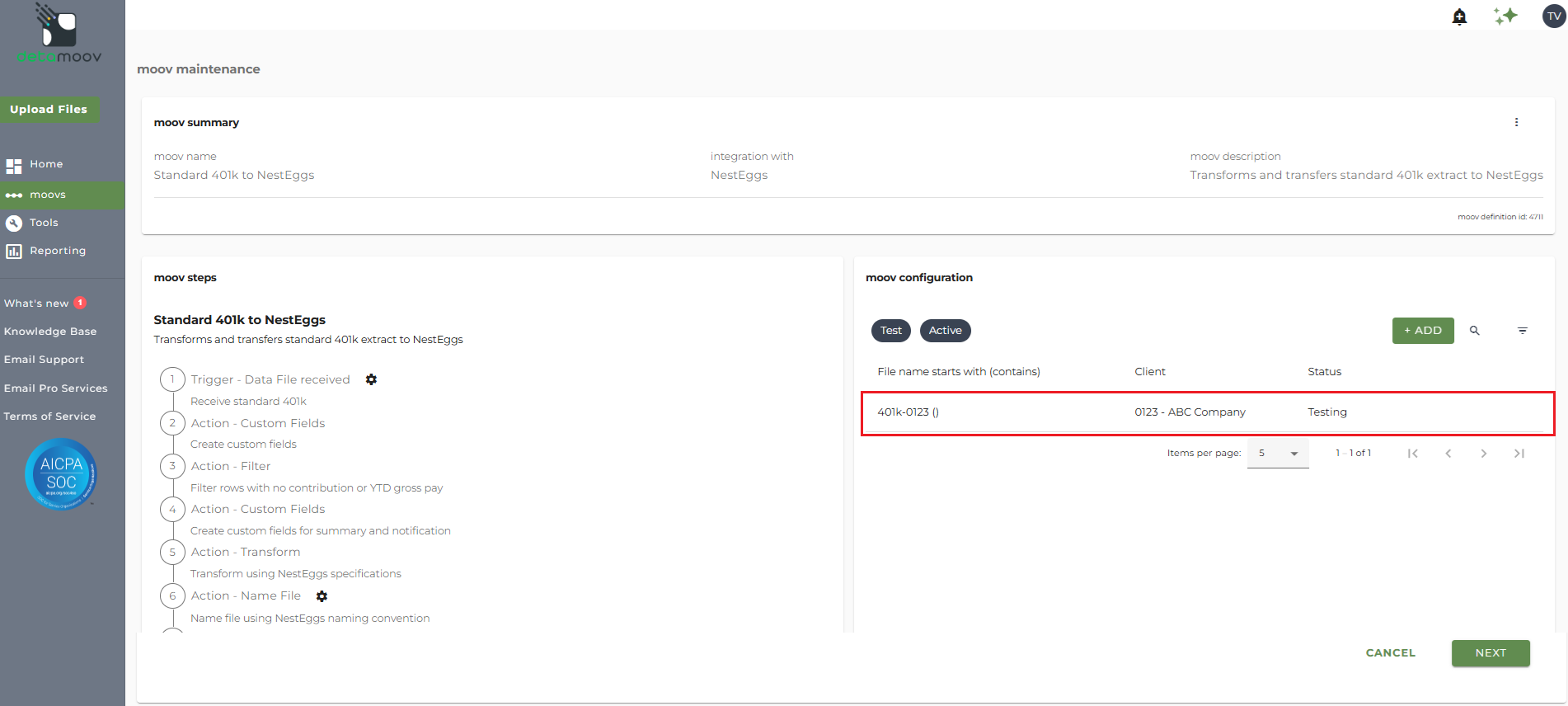Click the Upload Files button
The height and width of the screenshot is (706, 1568).
point(49,110)
